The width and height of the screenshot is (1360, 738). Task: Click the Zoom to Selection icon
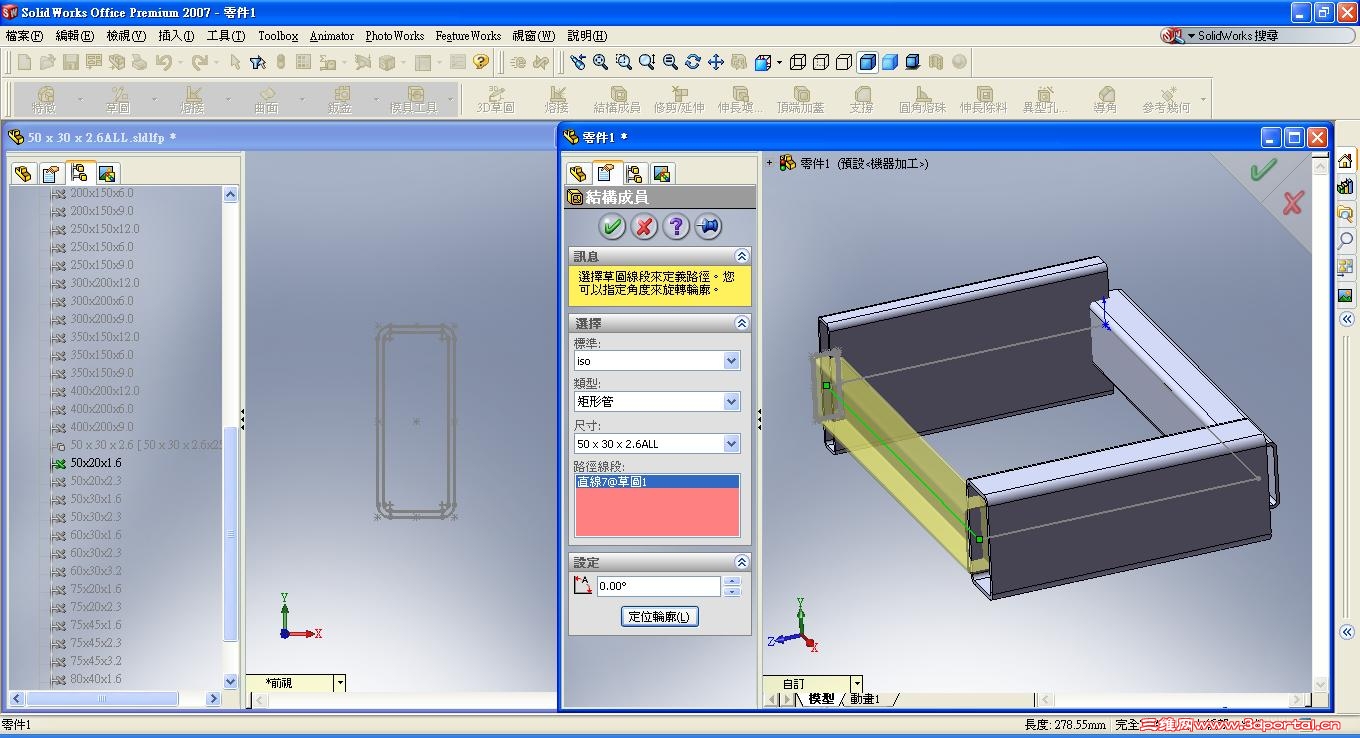(670, 62)
